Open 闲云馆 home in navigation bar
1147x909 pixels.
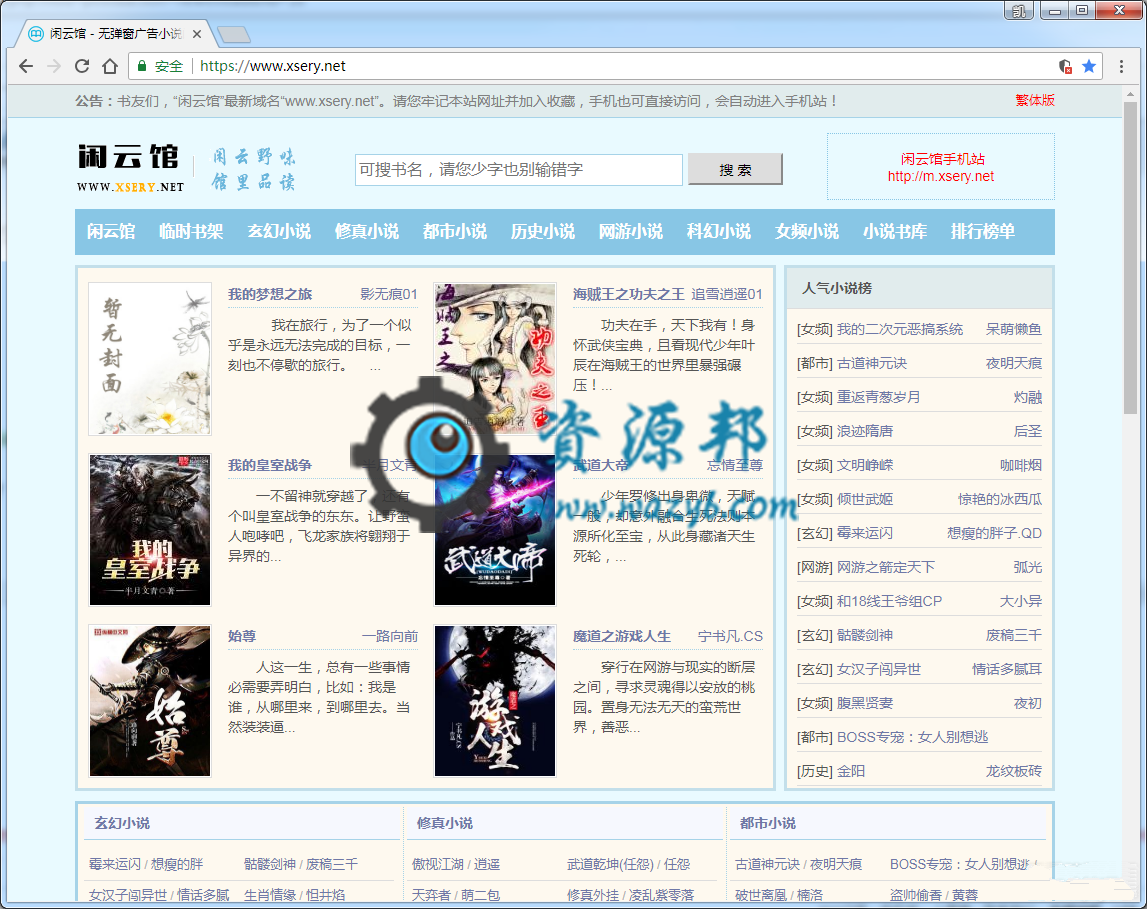(111, 232)
